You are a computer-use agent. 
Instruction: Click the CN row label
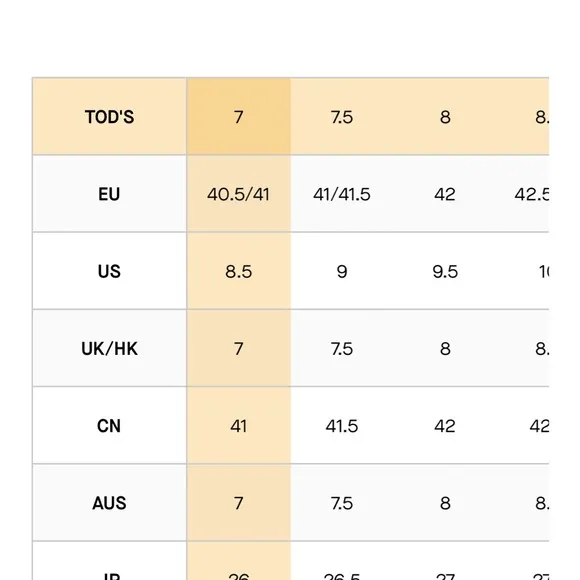click(x=109, y=426)
